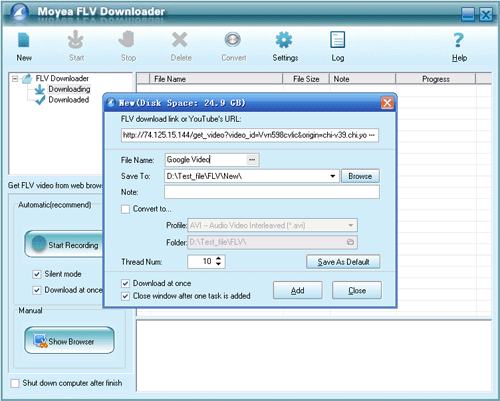
Task: Click the ellipsis button beside URL field
Action: [x=372, y=135]
